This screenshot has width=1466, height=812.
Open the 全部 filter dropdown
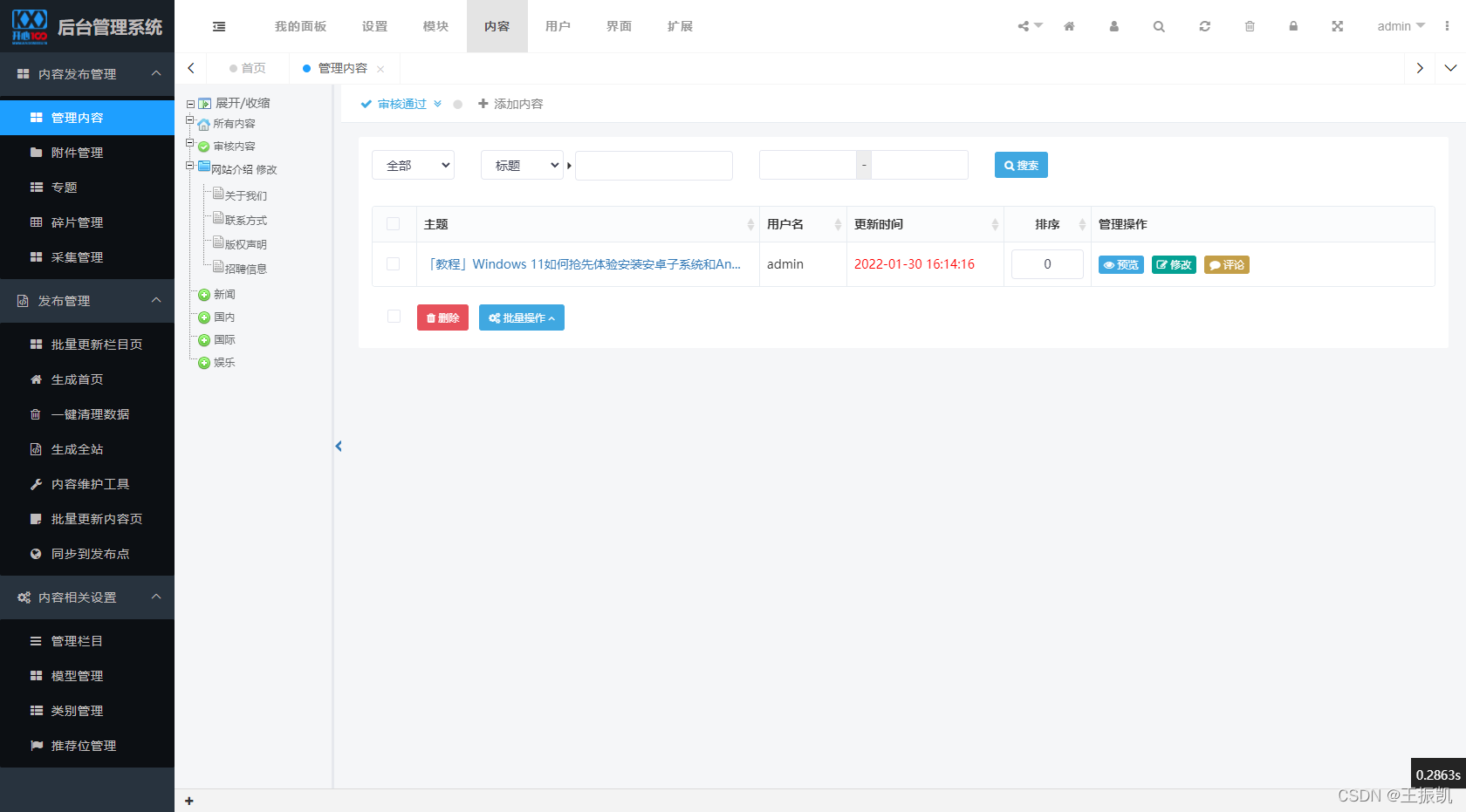(414, 165)
